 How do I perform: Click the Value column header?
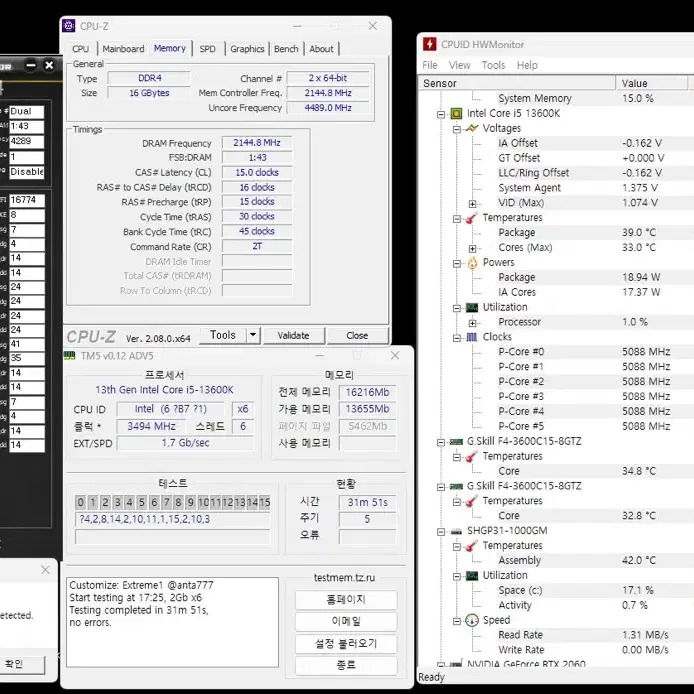click(651, 83)
